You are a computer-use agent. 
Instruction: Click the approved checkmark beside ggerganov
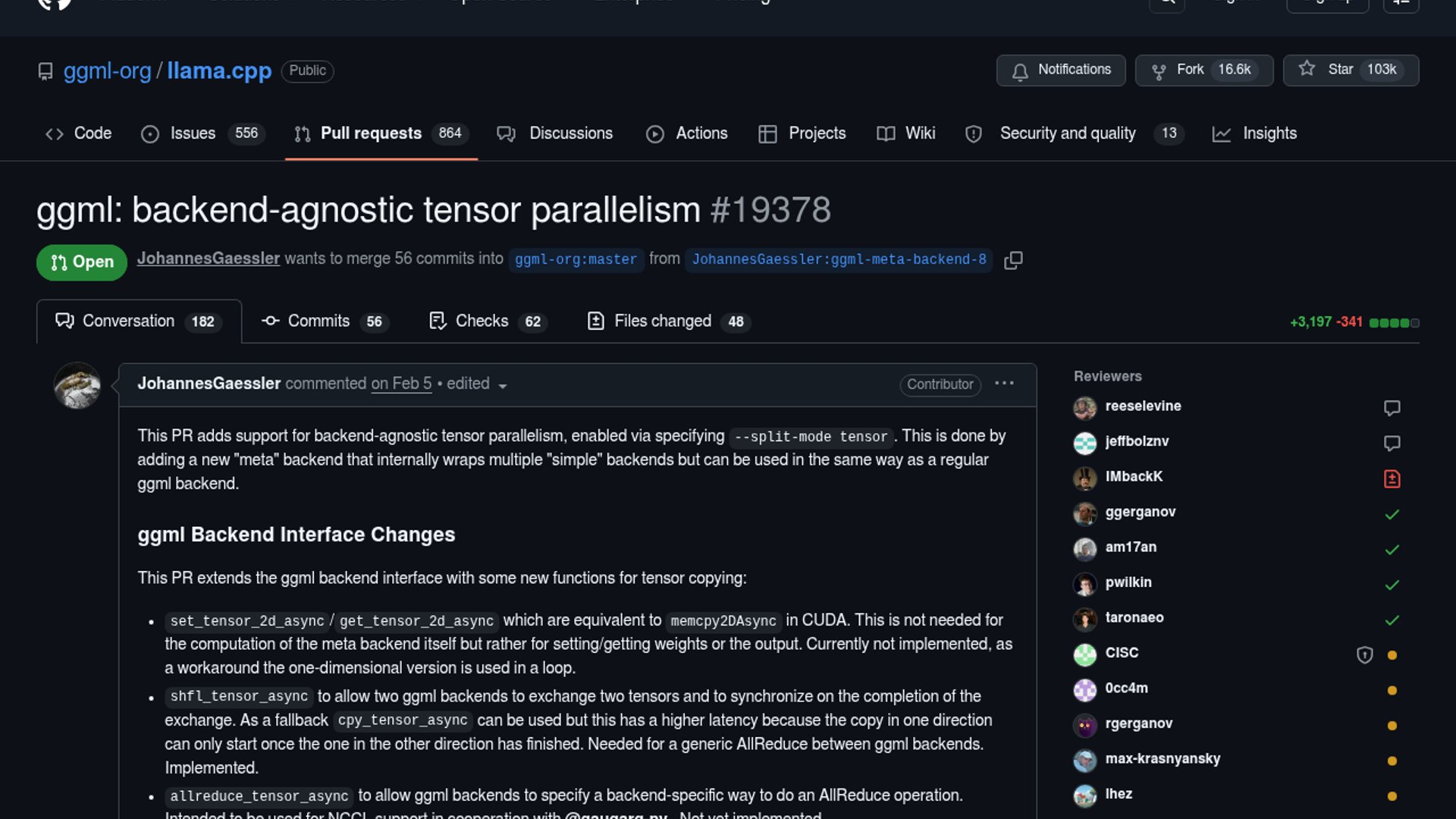(1392, 514)
